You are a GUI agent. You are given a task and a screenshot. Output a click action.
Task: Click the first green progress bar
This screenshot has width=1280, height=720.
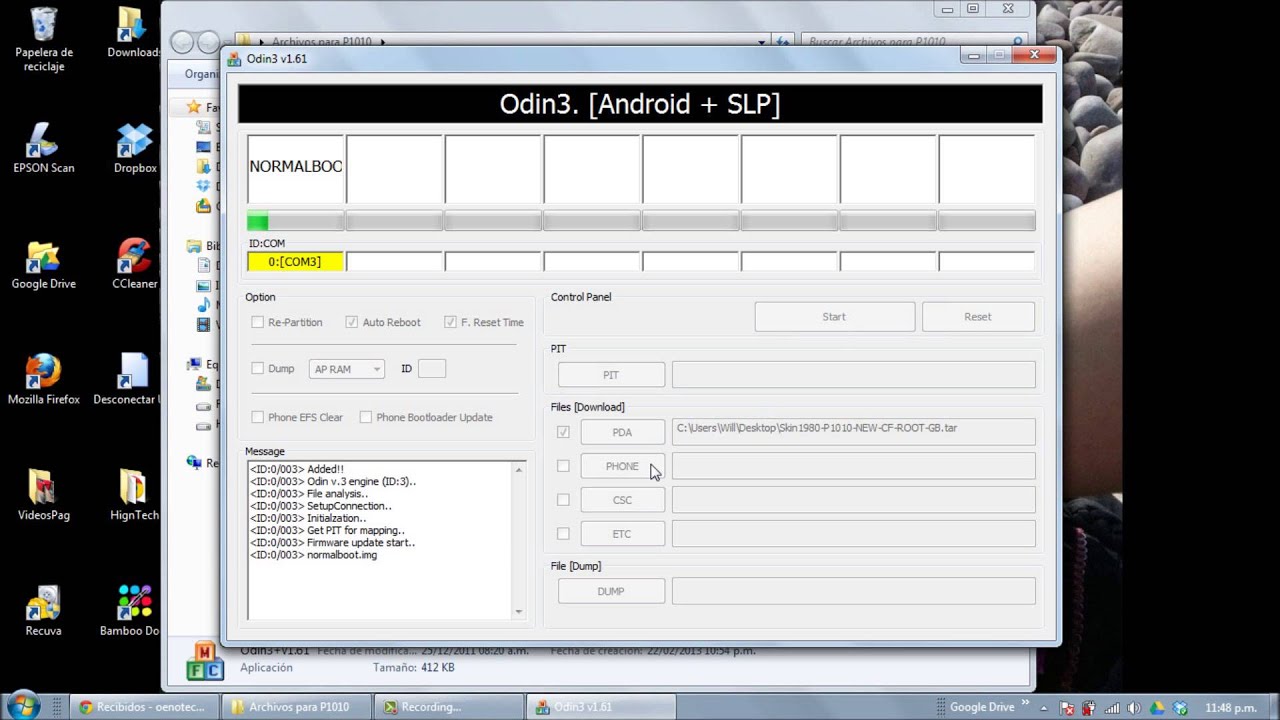pyautogui.click(x=295, y=222)
